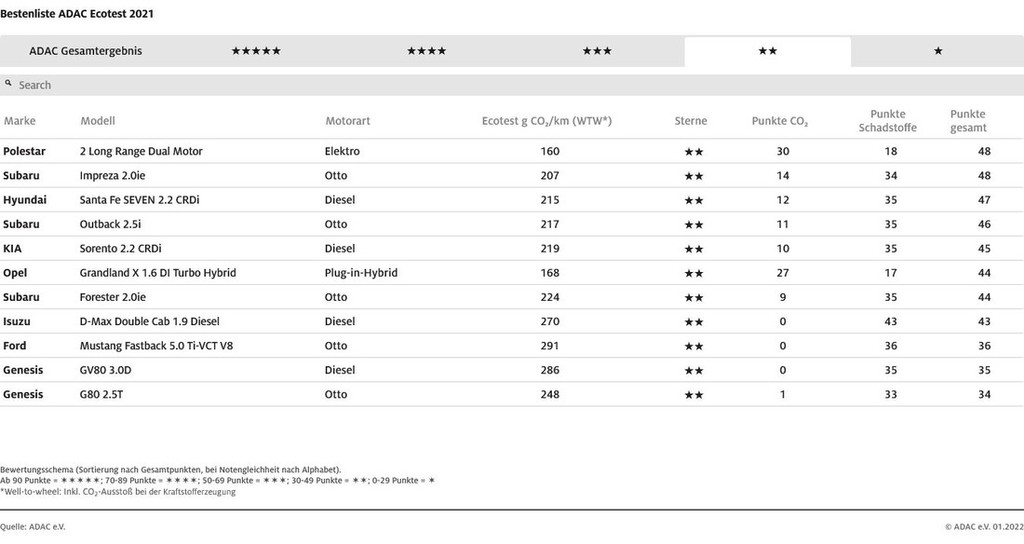Viewport: 1024px width, 544px height.
Task: Sort table by Modell column header
Action: tap(98, 121)
